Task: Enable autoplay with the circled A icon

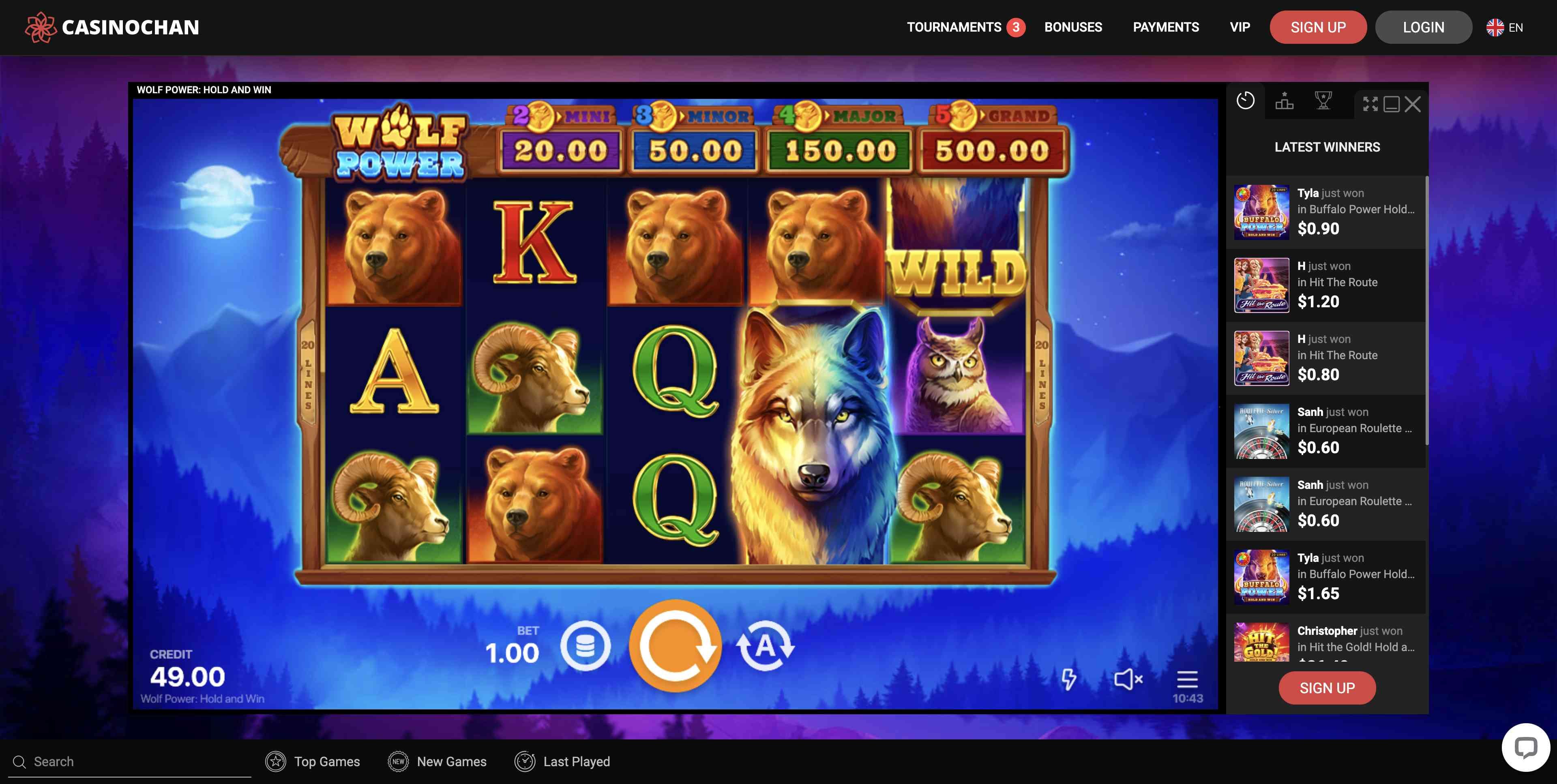Action: 765,646
